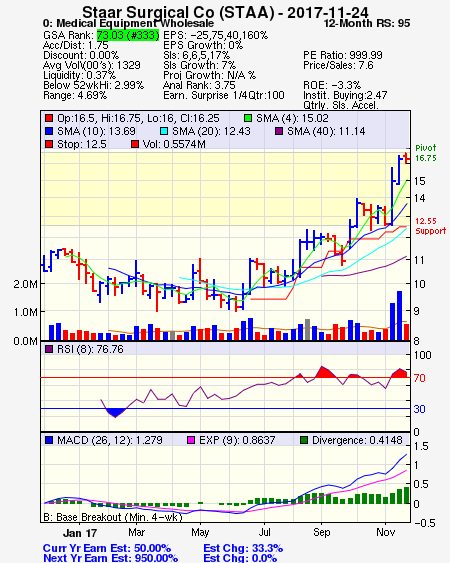Click the magenta EXP (9) legend swatch

click(191, 440)
